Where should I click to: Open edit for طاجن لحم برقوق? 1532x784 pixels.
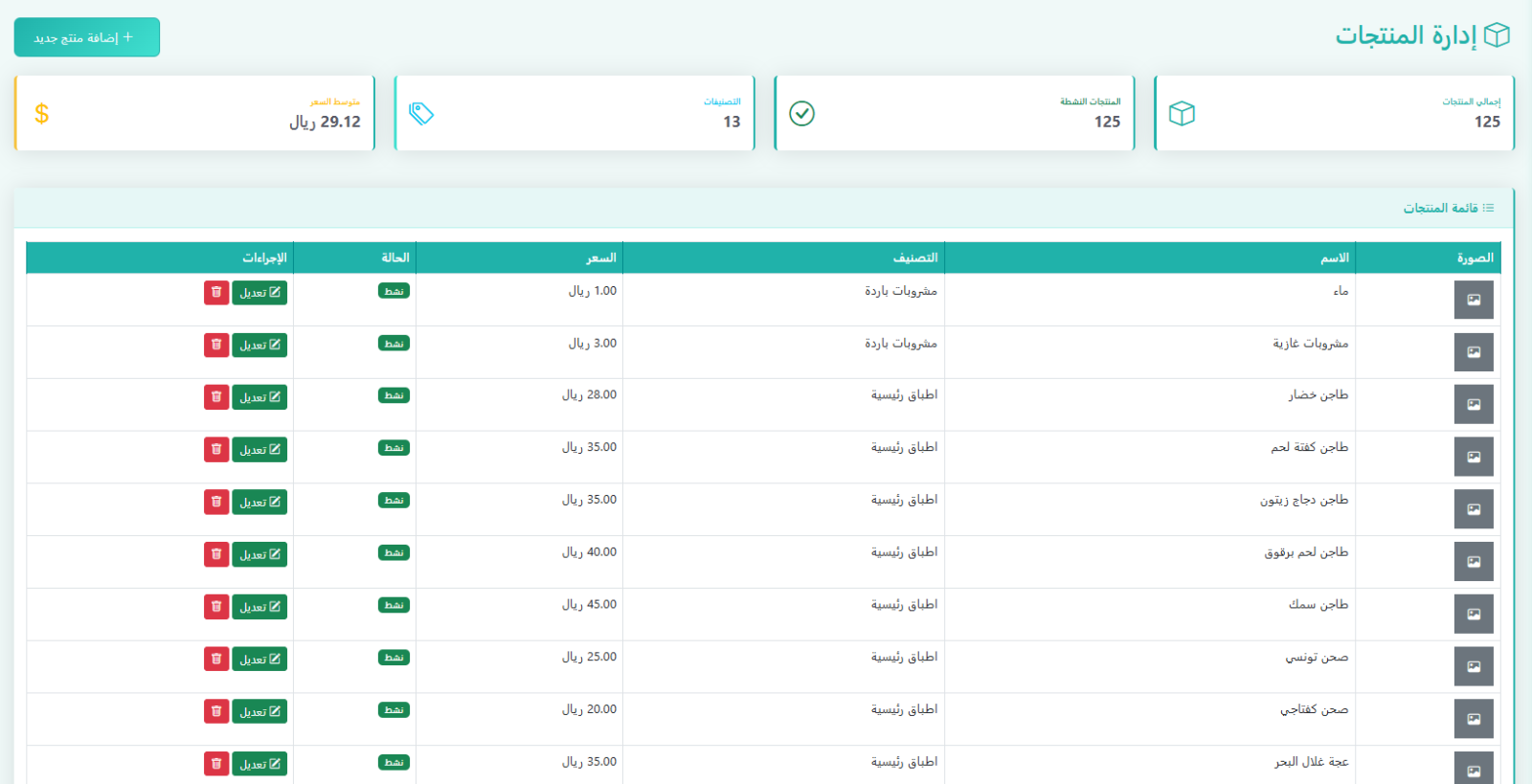259,554
